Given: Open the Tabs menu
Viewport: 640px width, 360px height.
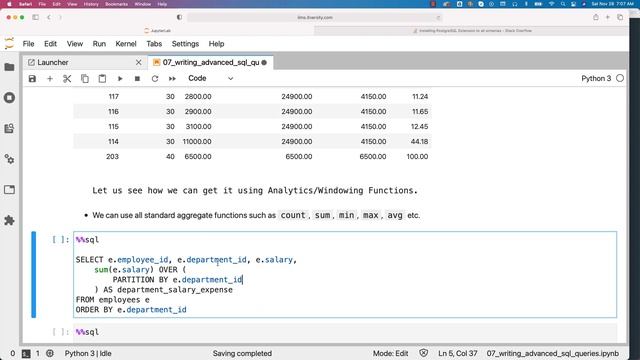Looking at the screenshot, I should (x=154, y=44).
